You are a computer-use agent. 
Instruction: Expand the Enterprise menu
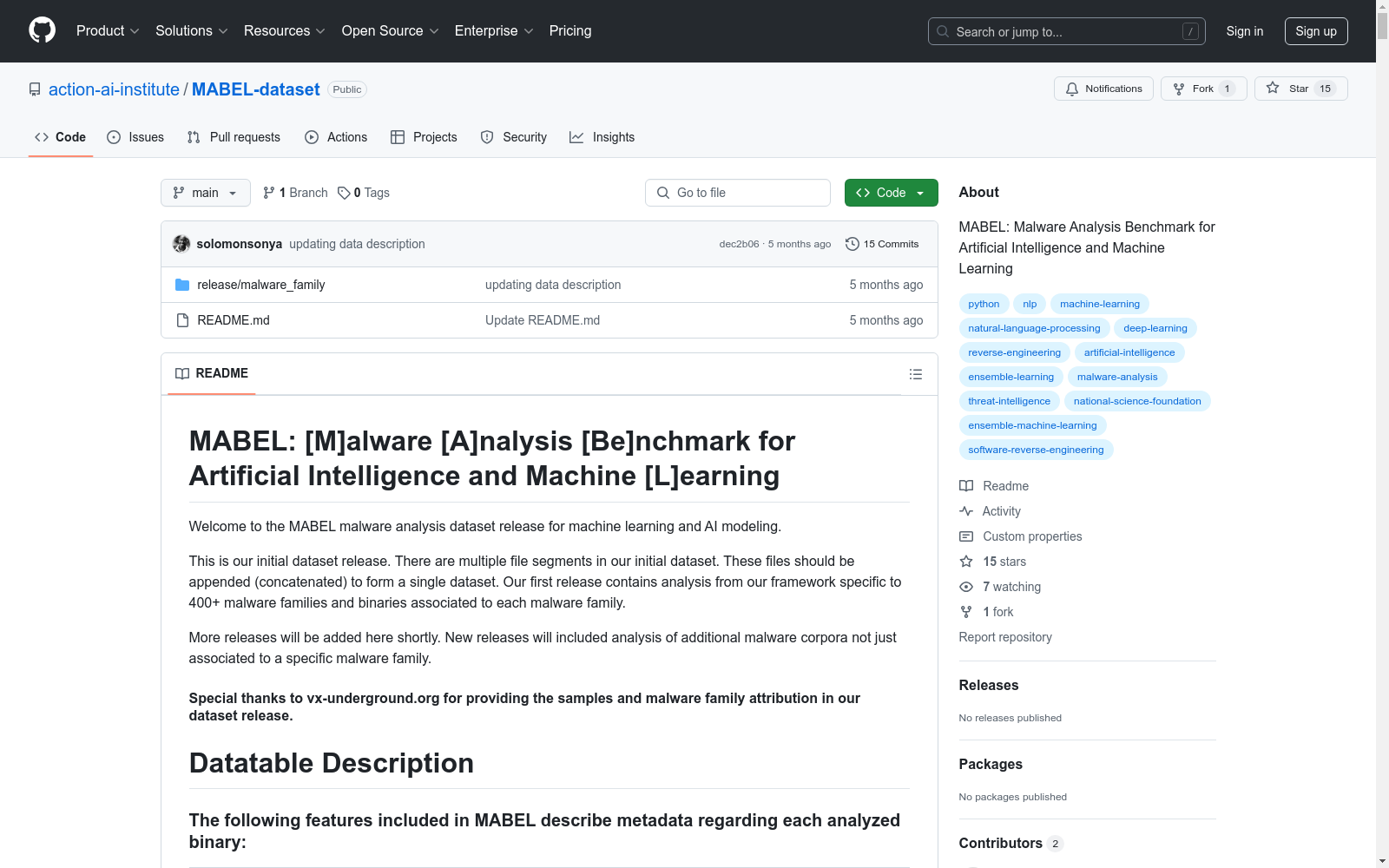[x=494, y=31]
